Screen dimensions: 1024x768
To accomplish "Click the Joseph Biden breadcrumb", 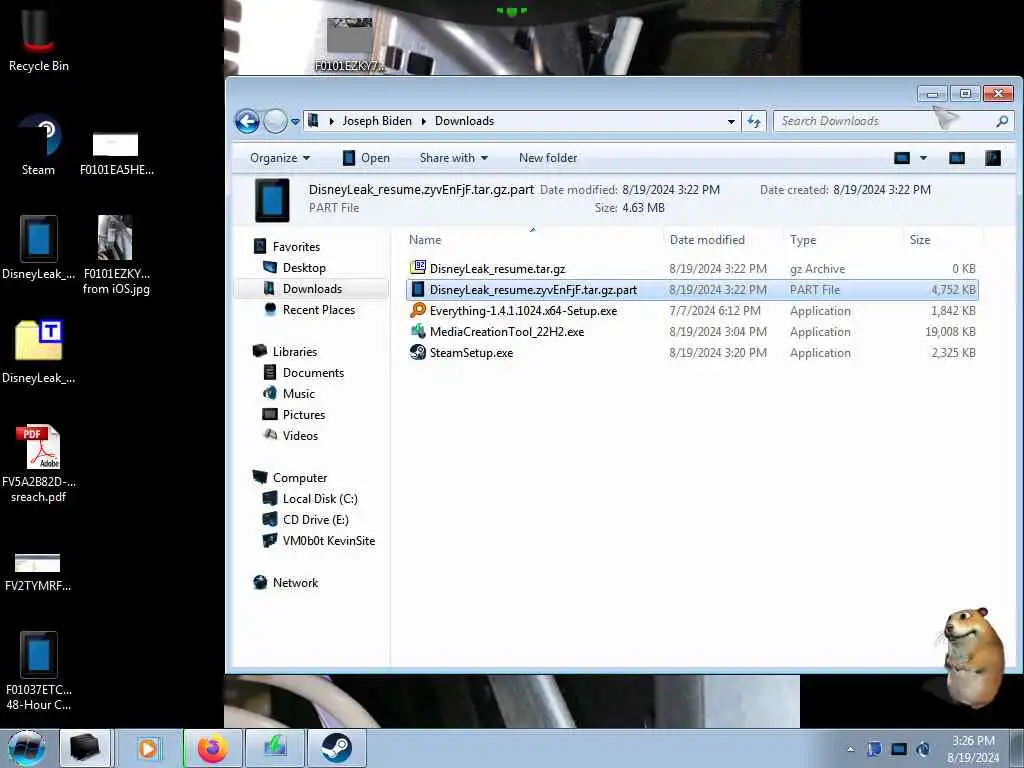I will click(377, 121).
